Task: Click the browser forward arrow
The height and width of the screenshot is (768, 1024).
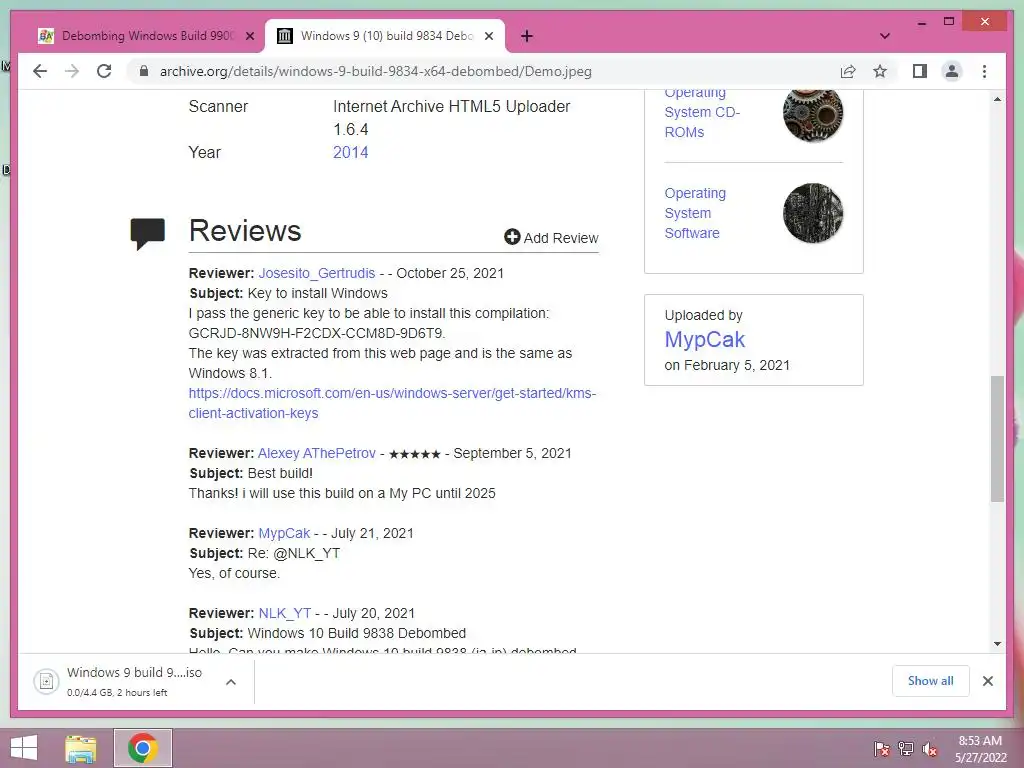Action: pos(72,71)
